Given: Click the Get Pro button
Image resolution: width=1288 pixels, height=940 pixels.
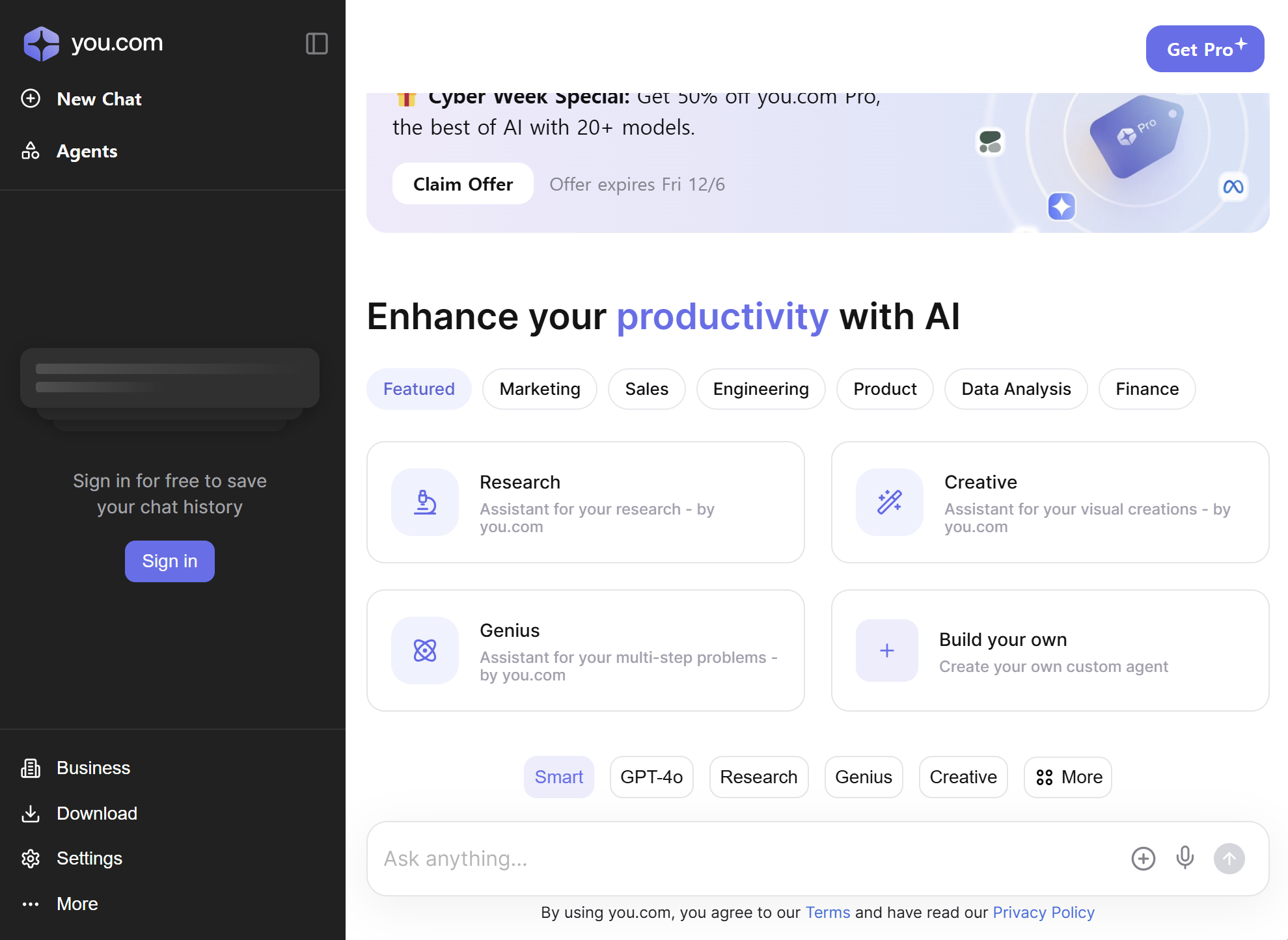Looking at the screenshot, I should [x=1205, y=49].
